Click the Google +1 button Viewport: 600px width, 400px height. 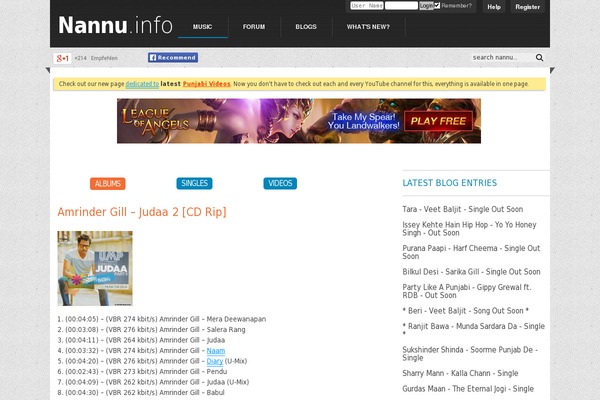click(62, 58)
